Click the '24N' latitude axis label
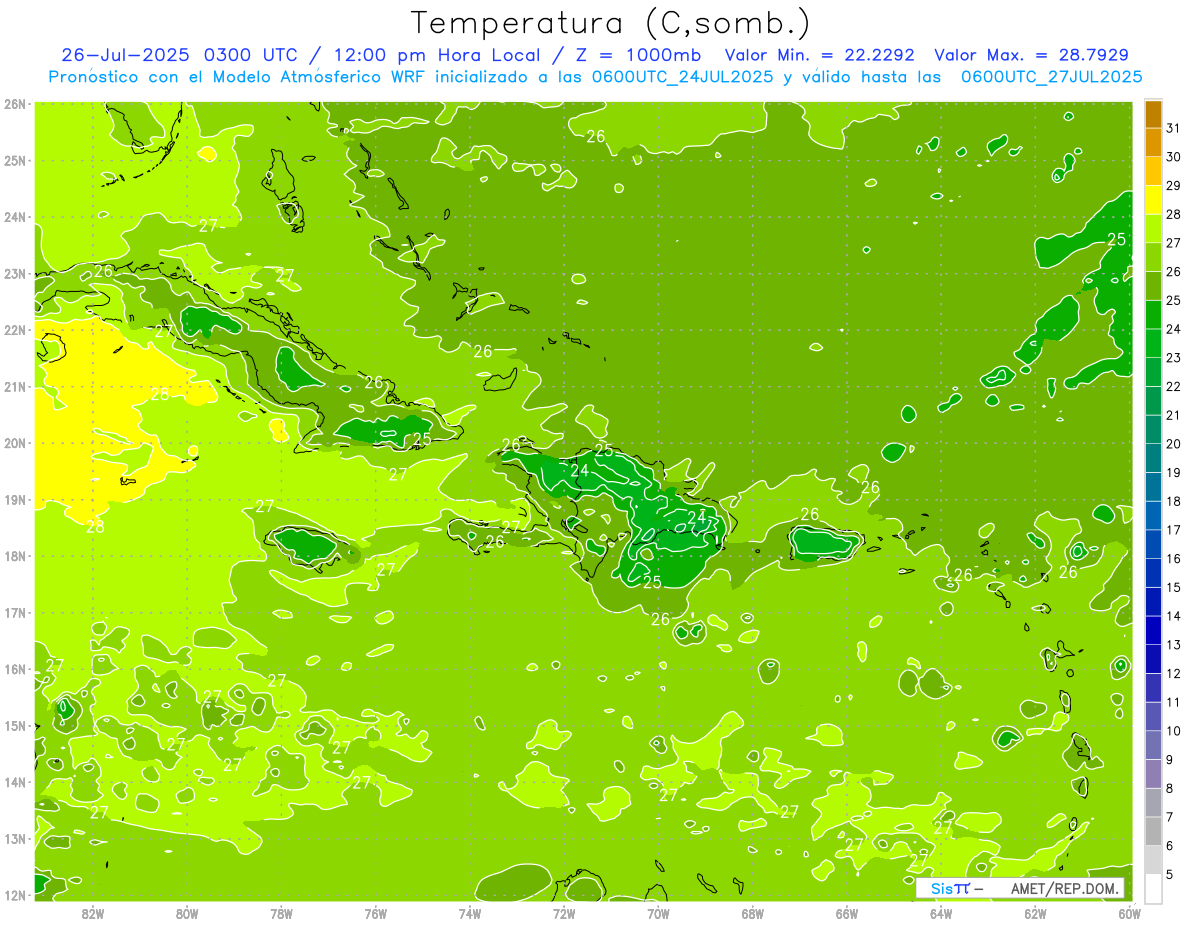This screenshot has width=1200, height=927. click(x=15, y=217)
